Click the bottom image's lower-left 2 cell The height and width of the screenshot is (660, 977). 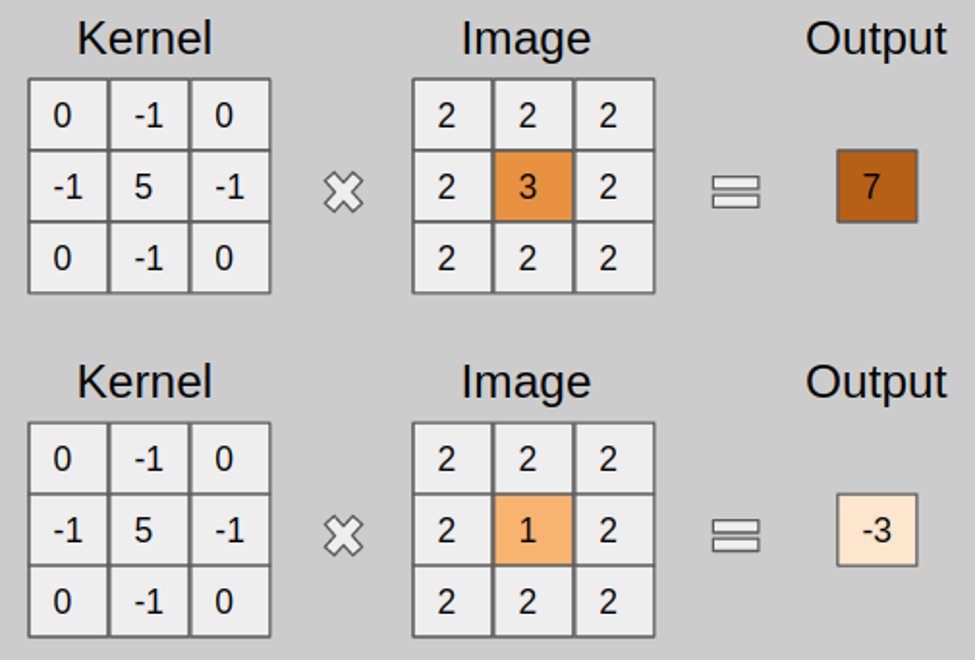click(x=452, y=601)
